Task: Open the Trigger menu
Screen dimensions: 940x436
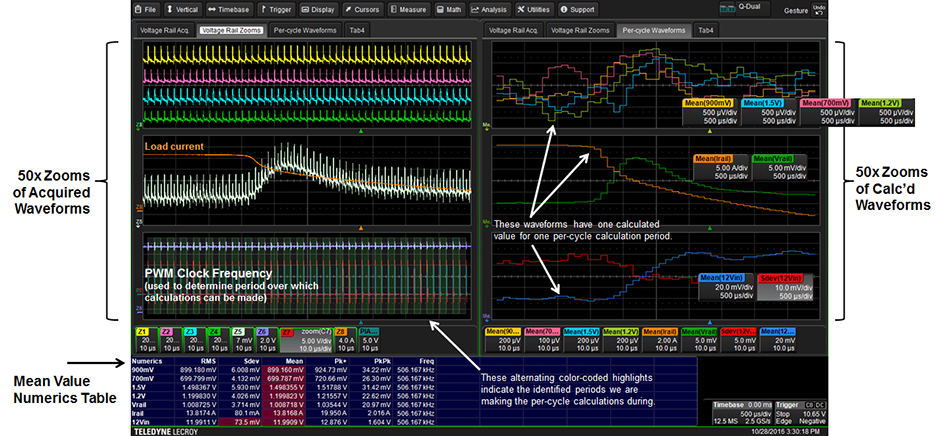Action: pyautogui.click(x=277, y=9)
